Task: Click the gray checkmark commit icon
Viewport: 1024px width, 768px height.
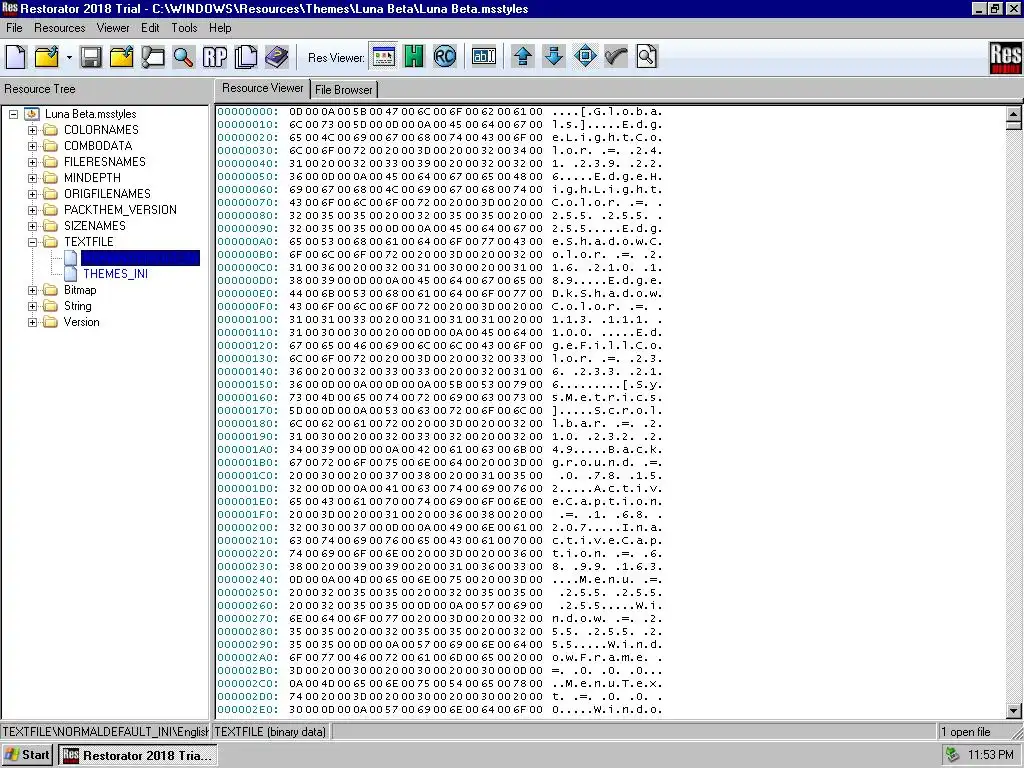Action: click(x=616, y=57)
